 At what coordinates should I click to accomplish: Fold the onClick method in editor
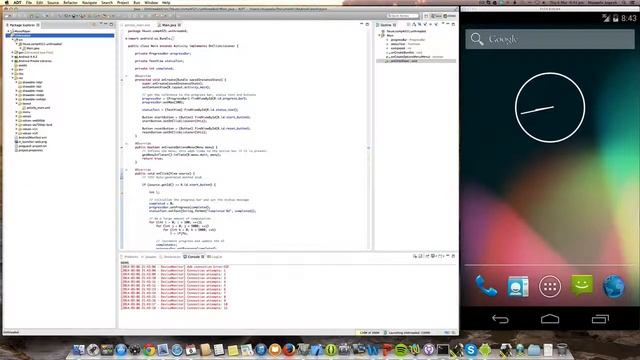coord(126,170)
